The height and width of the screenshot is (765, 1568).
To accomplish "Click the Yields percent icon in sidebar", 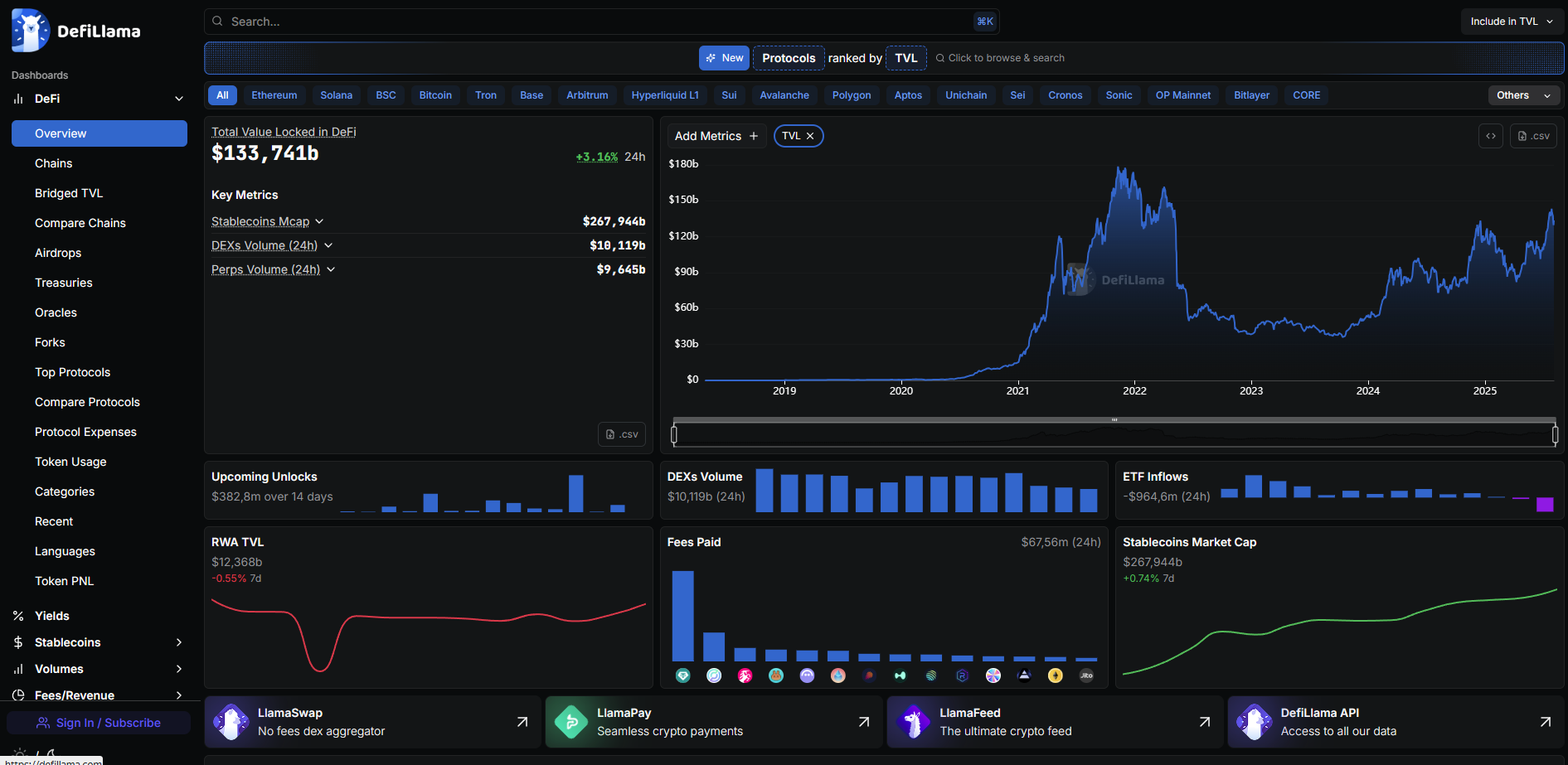I will [18, 616].
